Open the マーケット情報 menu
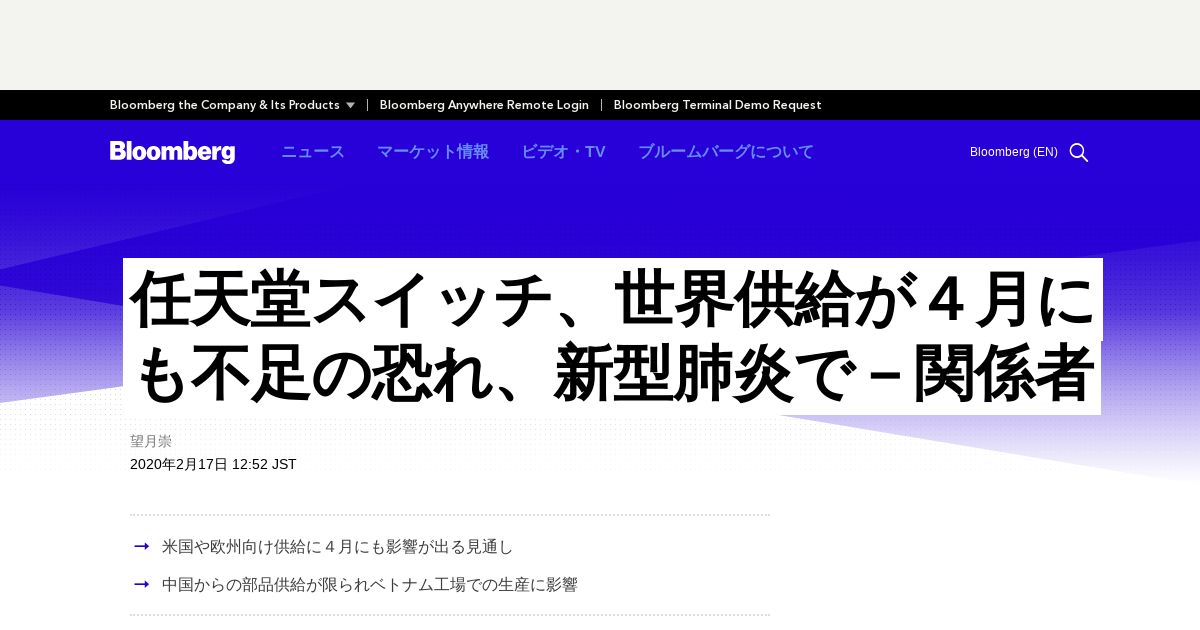 pyautogui.click(x=433, y=152)
